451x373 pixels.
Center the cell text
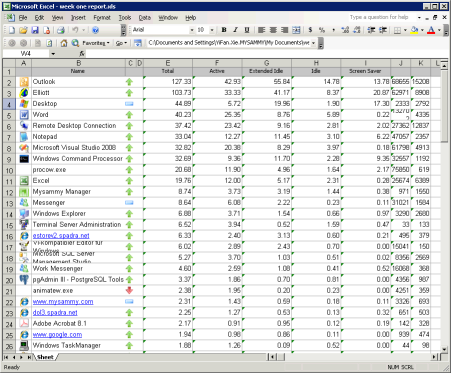(x=273, y=30)
